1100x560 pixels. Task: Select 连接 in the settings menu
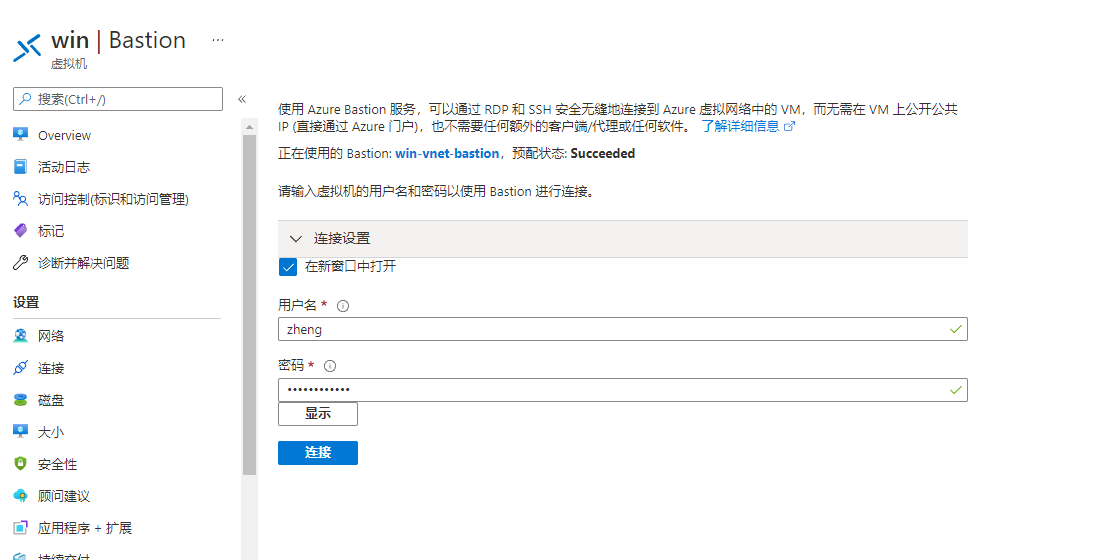(x=51, y=368)
